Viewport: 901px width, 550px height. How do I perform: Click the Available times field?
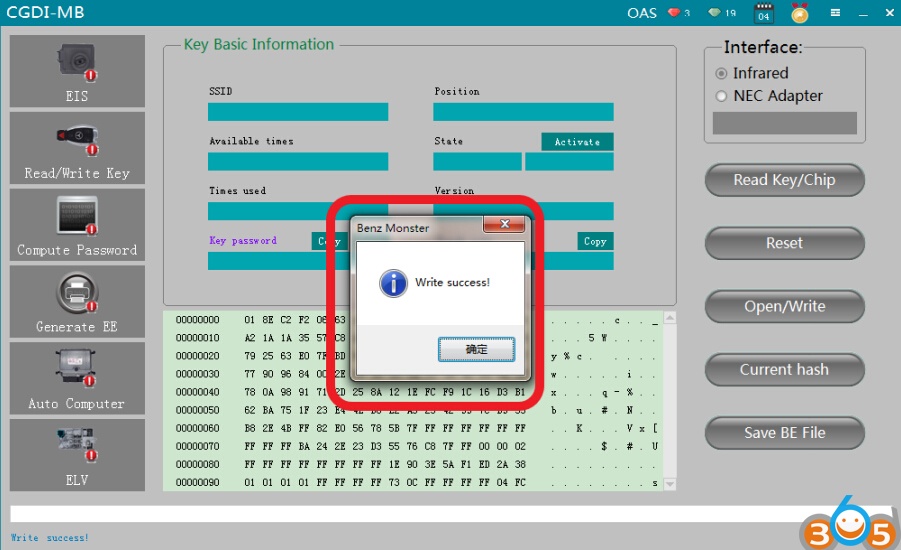[298, 161]
